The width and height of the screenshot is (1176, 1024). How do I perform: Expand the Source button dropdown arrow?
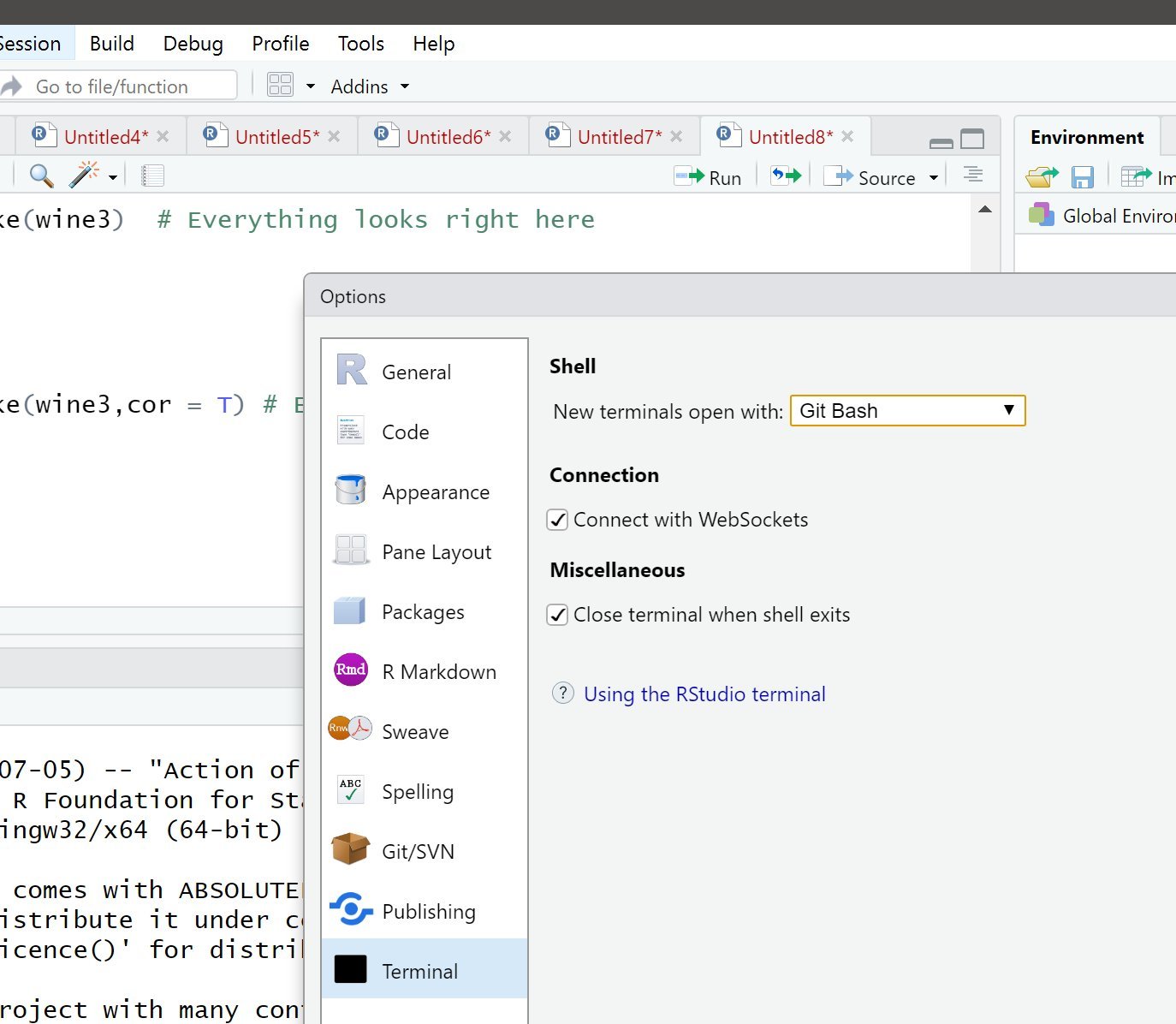(x=934, y=178)
